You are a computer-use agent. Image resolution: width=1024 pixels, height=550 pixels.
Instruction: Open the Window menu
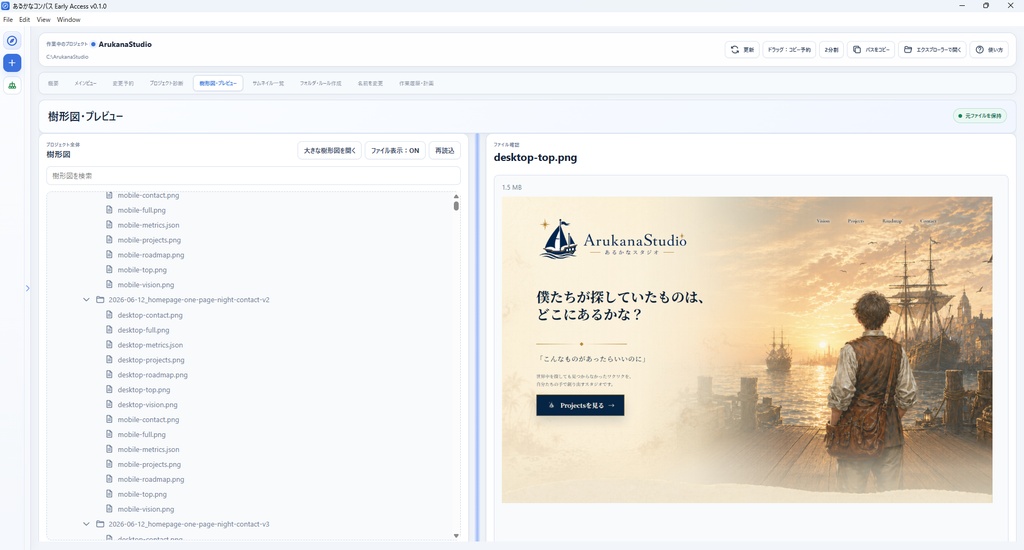[x=69, y=20]
